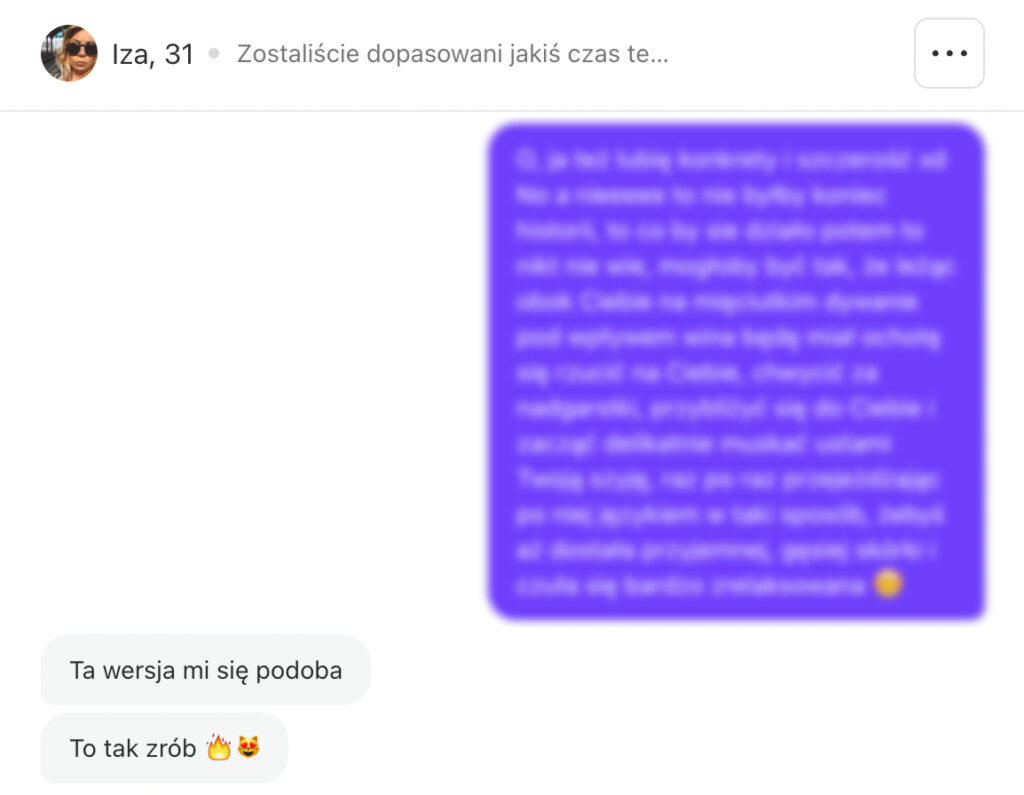Click the gray dot separator after the name
The width and height of the screenshot is (1024, 795).
(x=214, y=54)
